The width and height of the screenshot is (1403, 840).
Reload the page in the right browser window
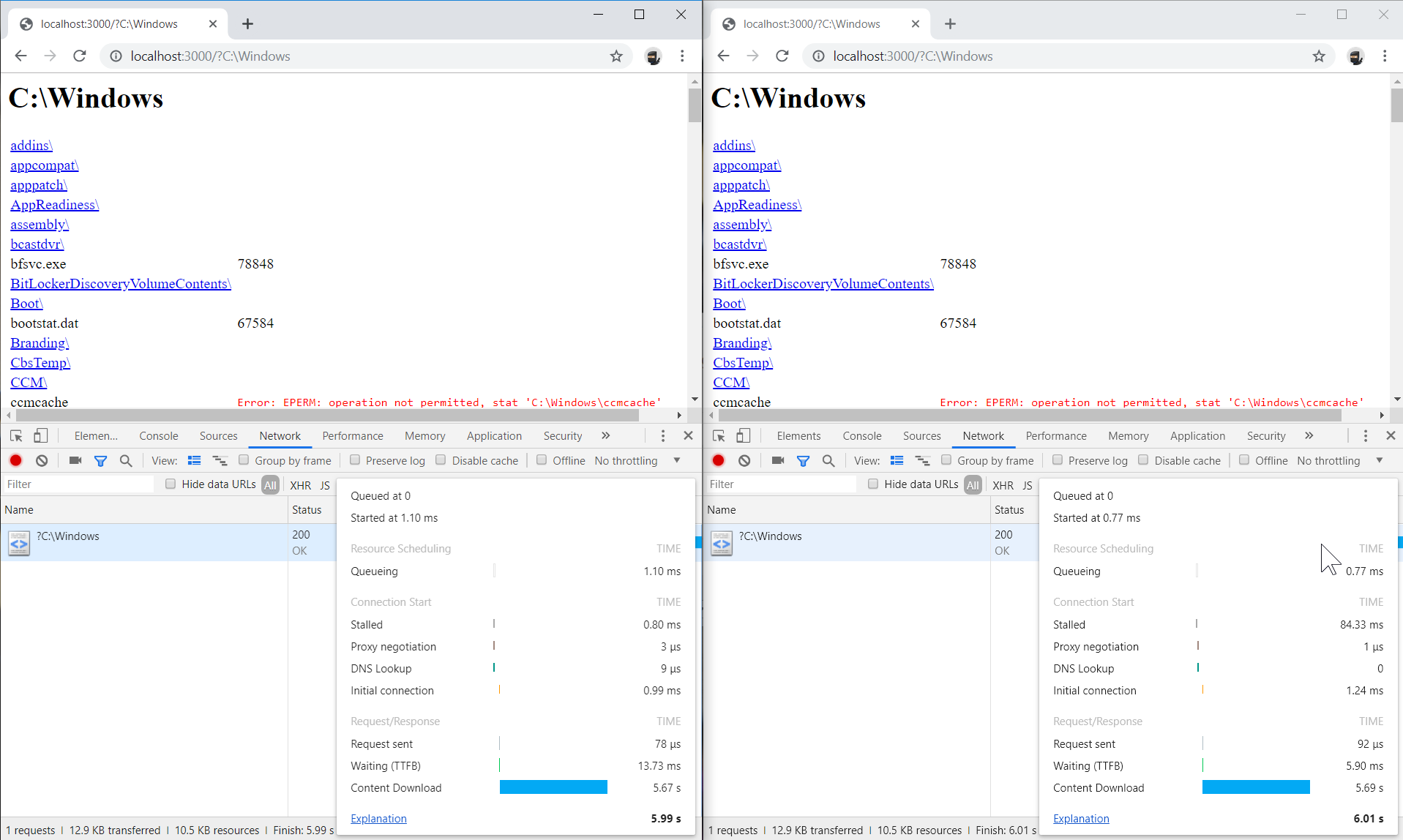point(782,56)
